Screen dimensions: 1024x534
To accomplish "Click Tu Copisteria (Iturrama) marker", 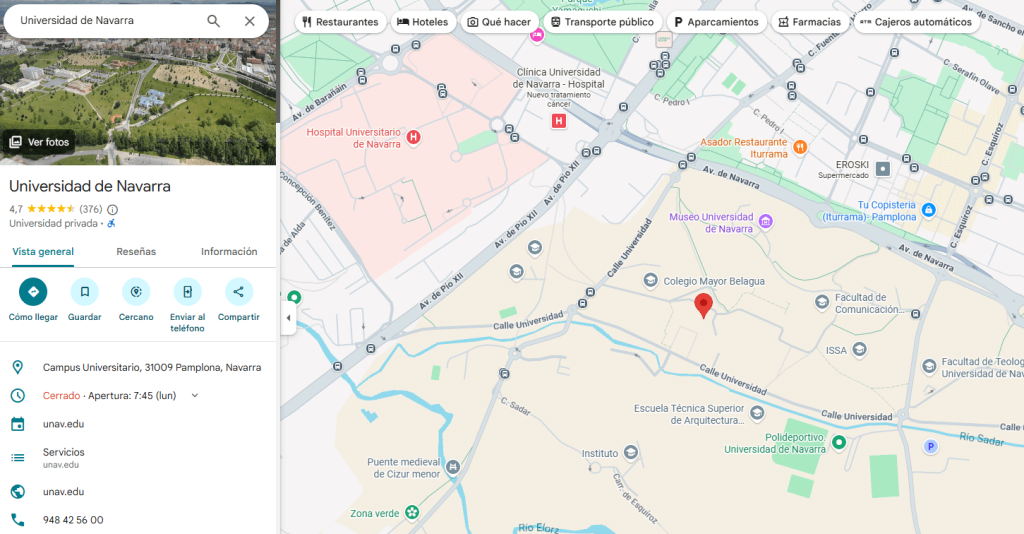I will coord(929,210).
